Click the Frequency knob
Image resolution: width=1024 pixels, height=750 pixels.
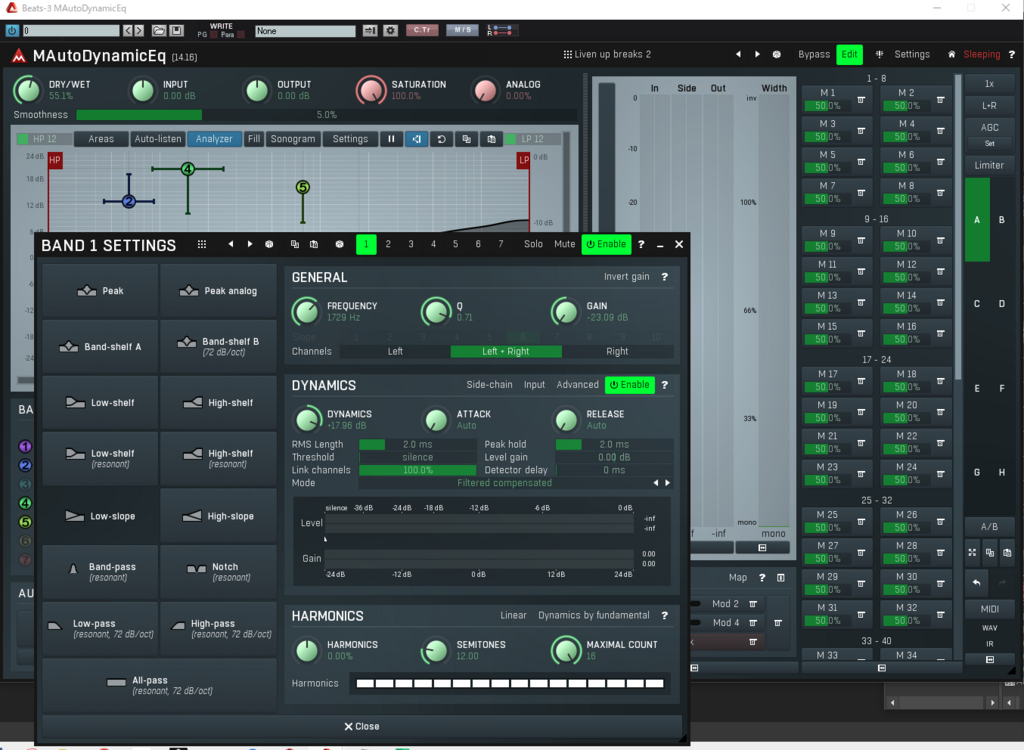306,312
